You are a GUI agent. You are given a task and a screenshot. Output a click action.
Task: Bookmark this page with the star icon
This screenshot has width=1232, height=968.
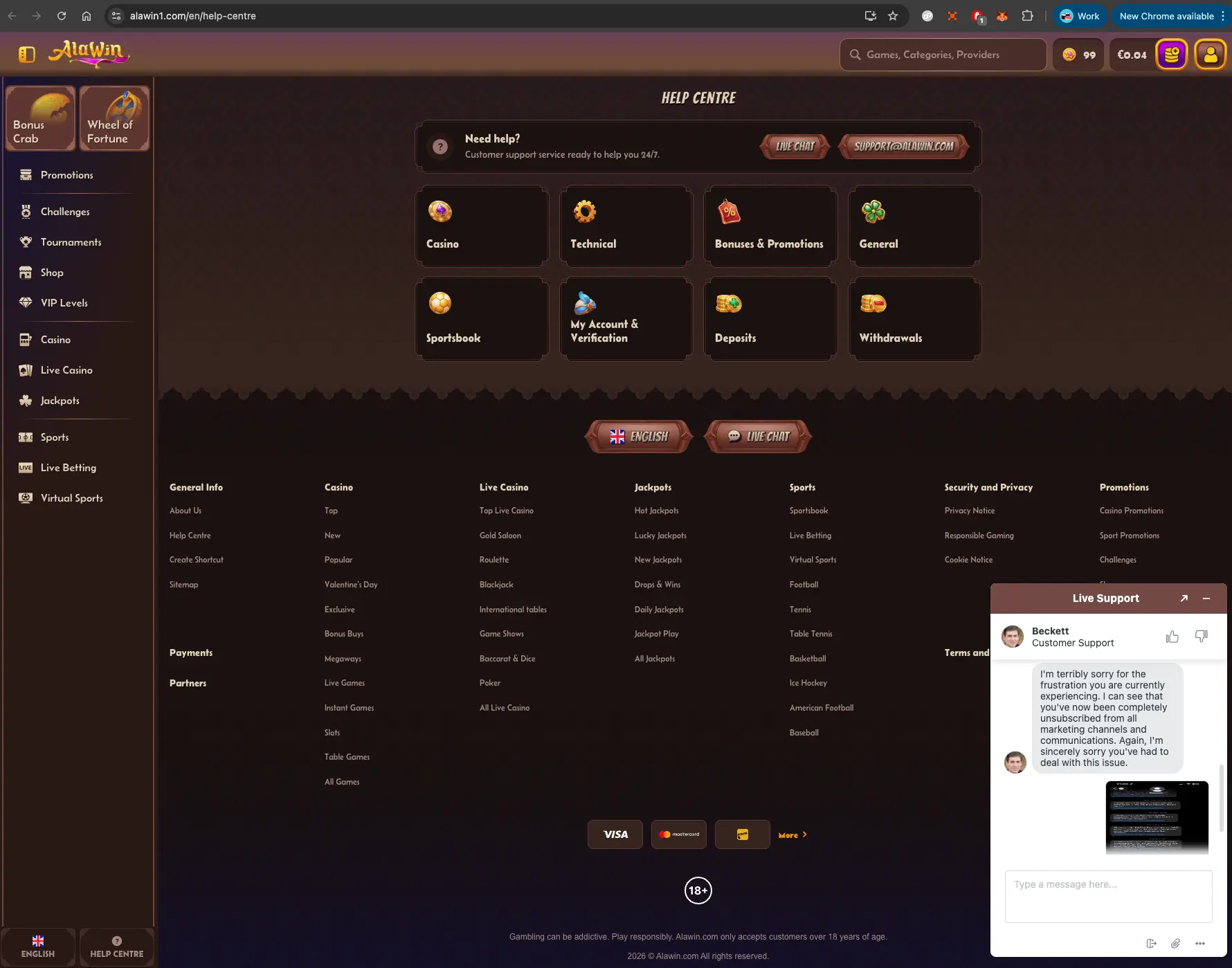(893, 16)
